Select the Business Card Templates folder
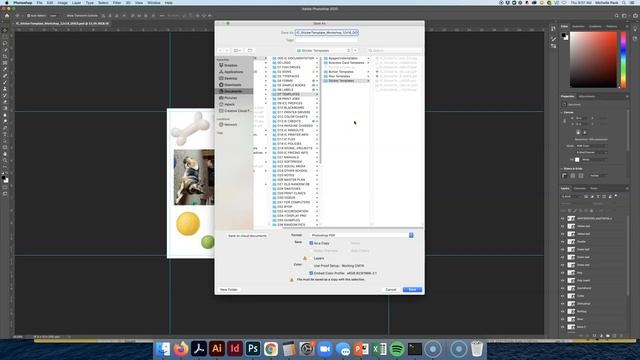The width and height of the screenshot is (640, 360). (x=346, y=63)
